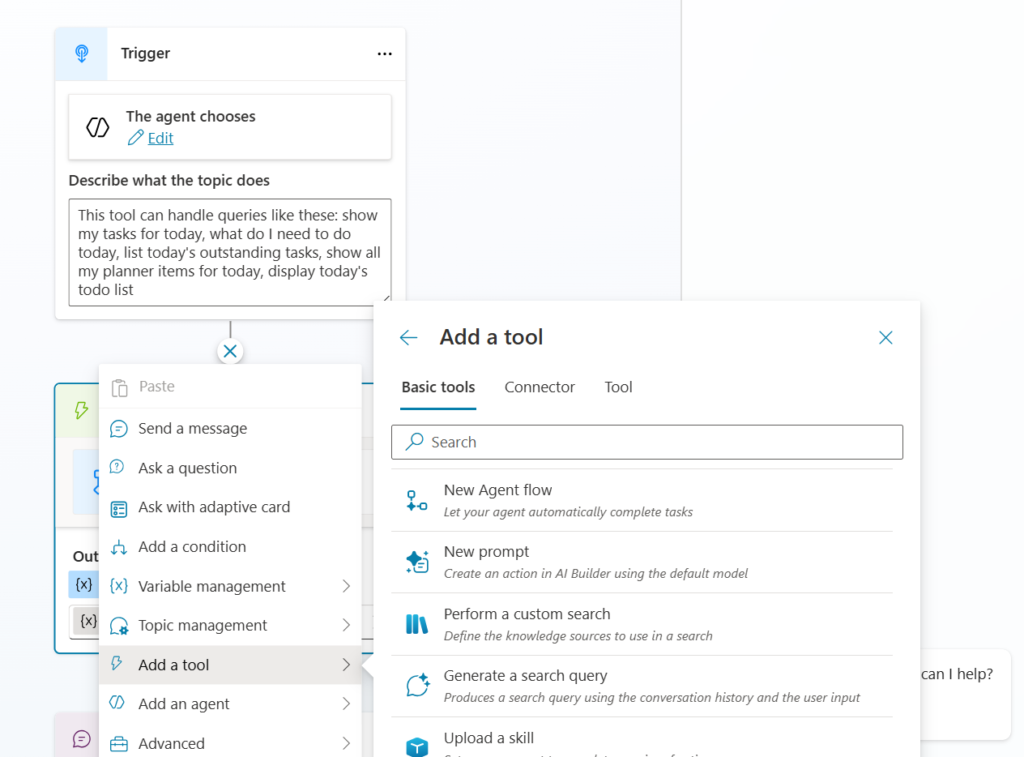Click the highlighted {x} output variable
Screen dimensions: 1024x757
pyautogui.click(x=84, y=585)
